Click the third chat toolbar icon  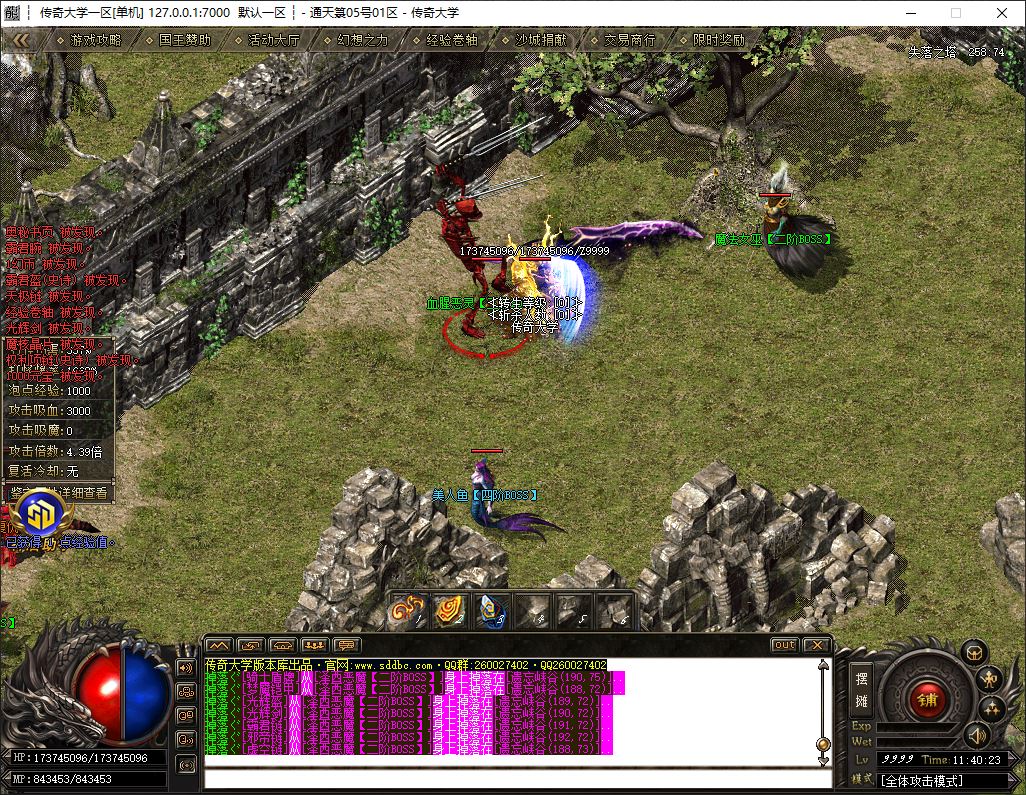[283, 645]
